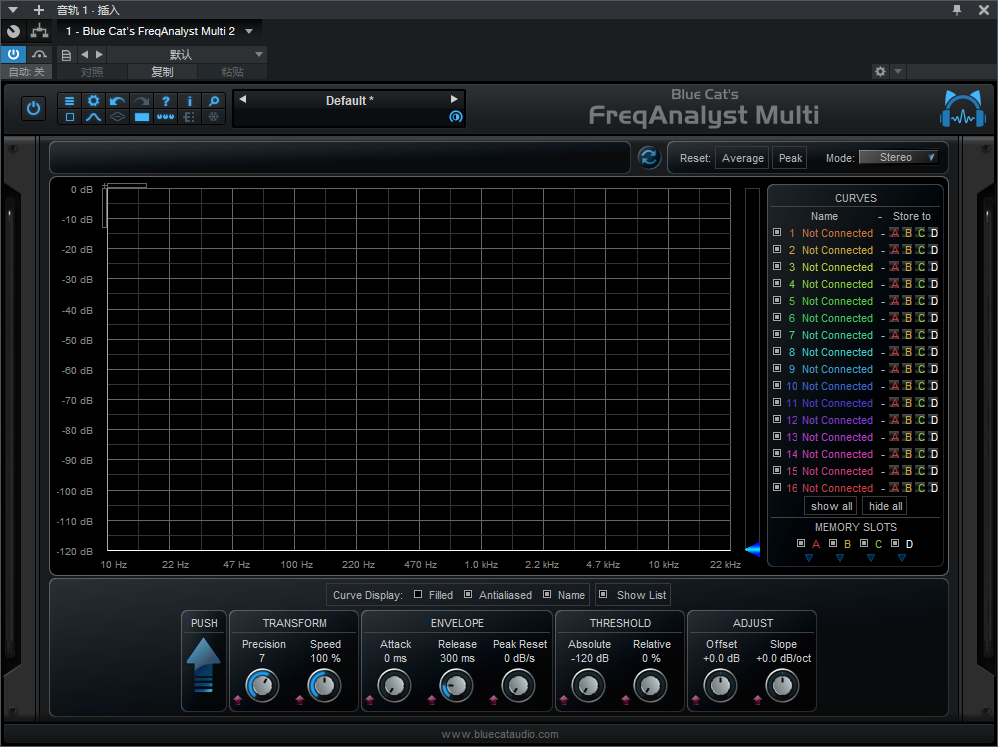998x747 pixels.
Task: Select previous plugin preset arrow
Action: [242, 99]
